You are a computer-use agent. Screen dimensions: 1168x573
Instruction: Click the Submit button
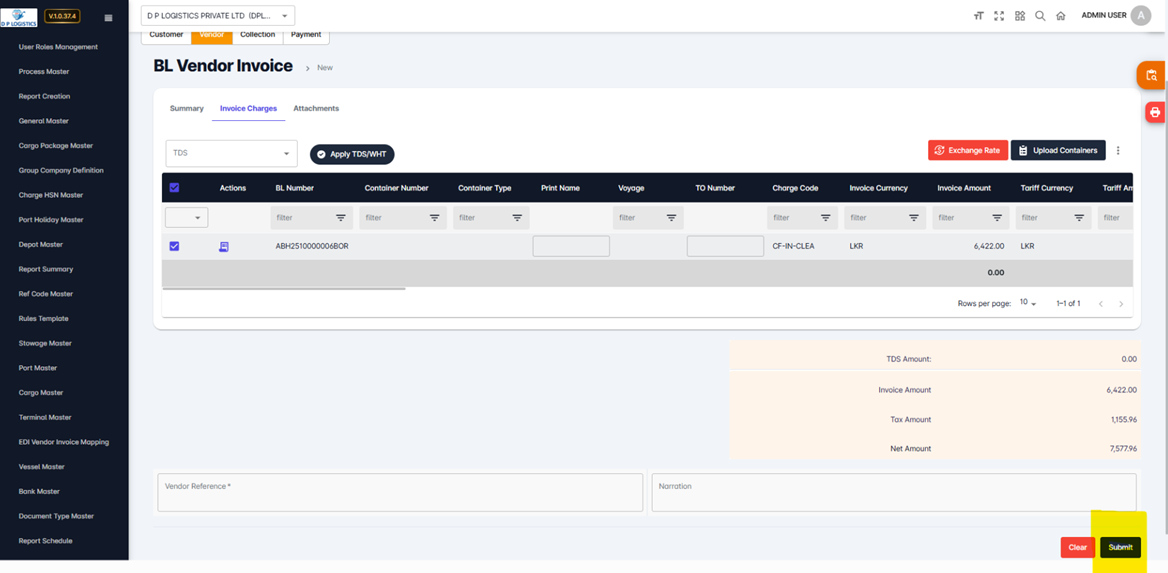pos(1120,547)
